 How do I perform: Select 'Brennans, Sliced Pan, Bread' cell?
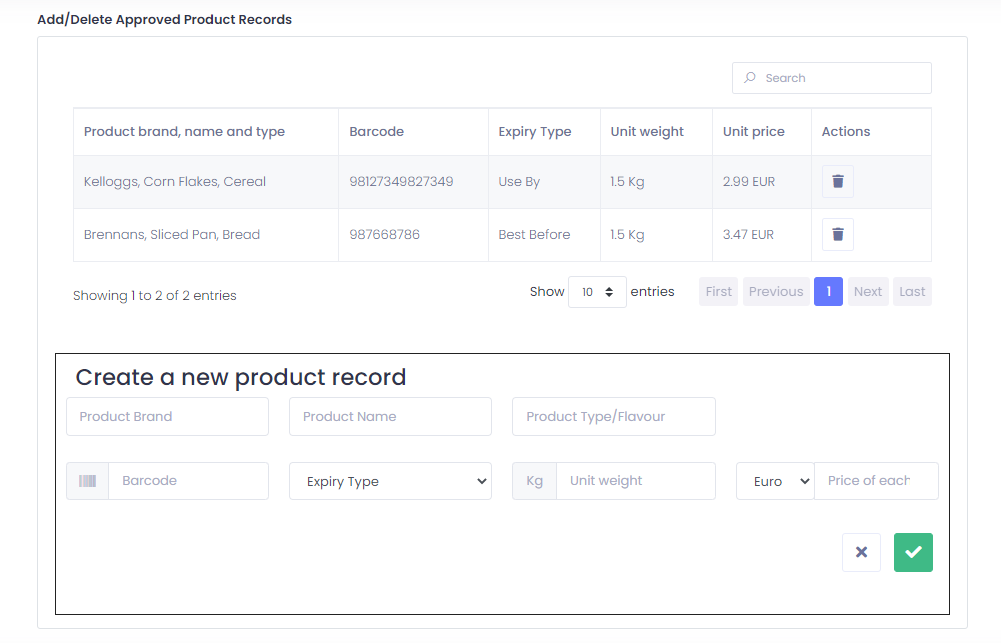pyautogui.click(x=206, y=235)
